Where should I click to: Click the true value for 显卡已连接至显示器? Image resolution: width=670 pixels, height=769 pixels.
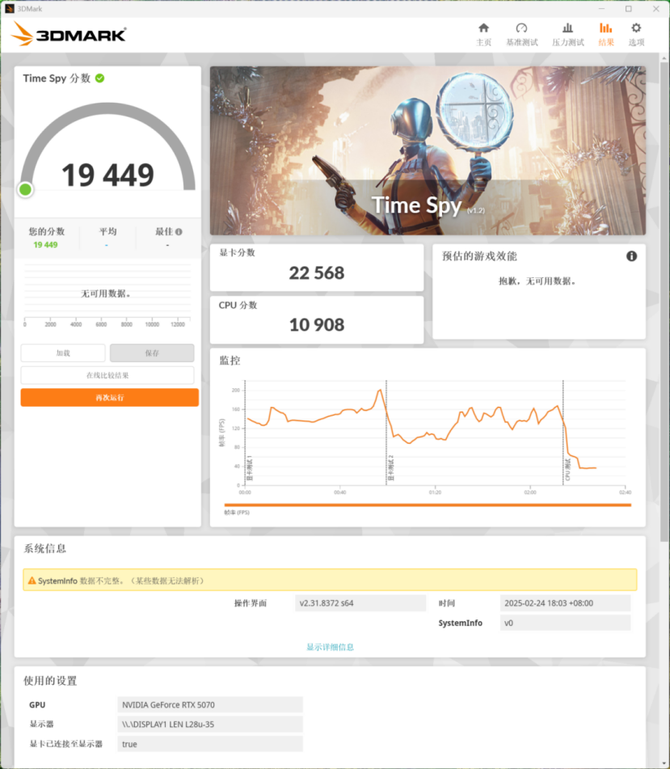210,744
